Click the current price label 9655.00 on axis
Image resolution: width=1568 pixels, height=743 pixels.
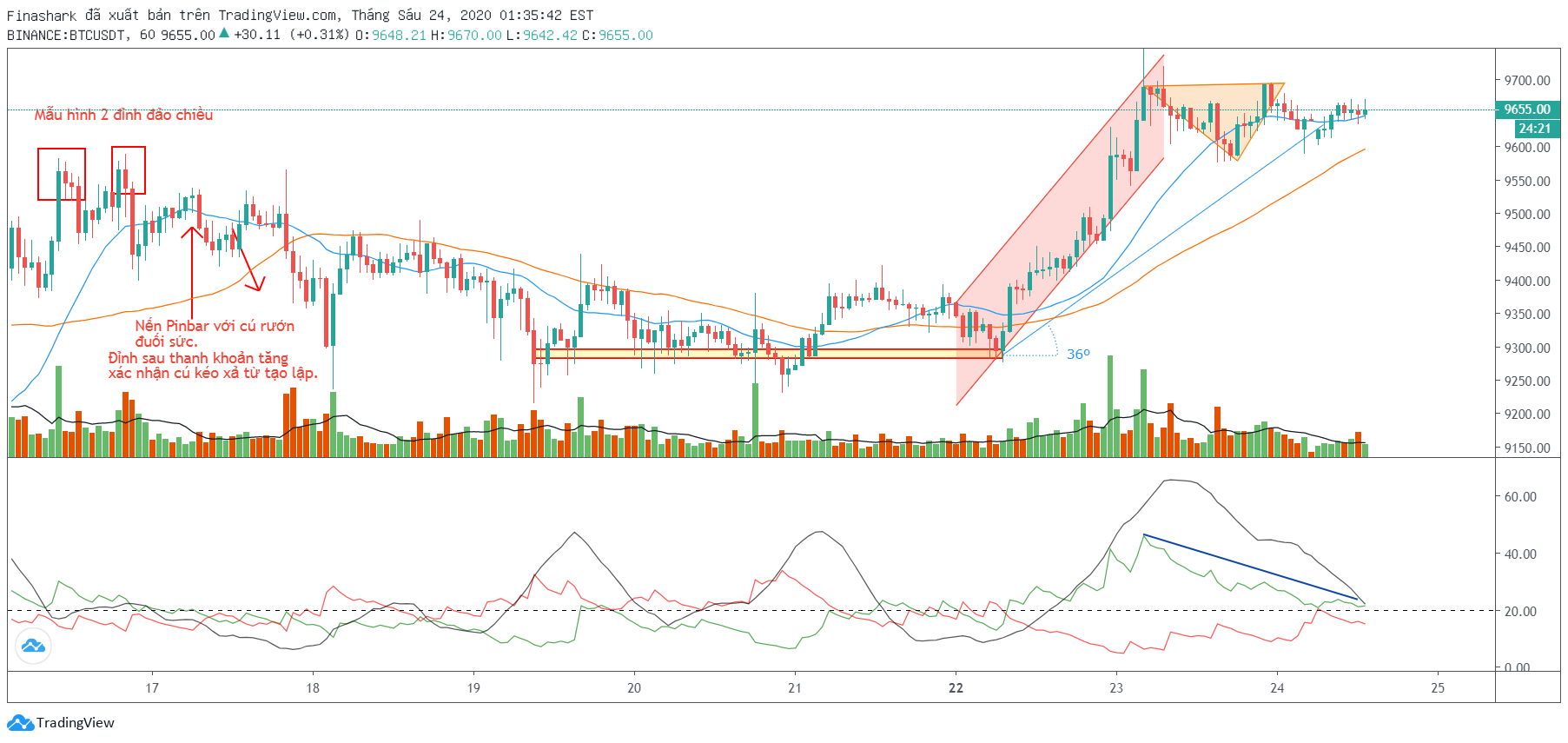click(x=1527, y=109)
